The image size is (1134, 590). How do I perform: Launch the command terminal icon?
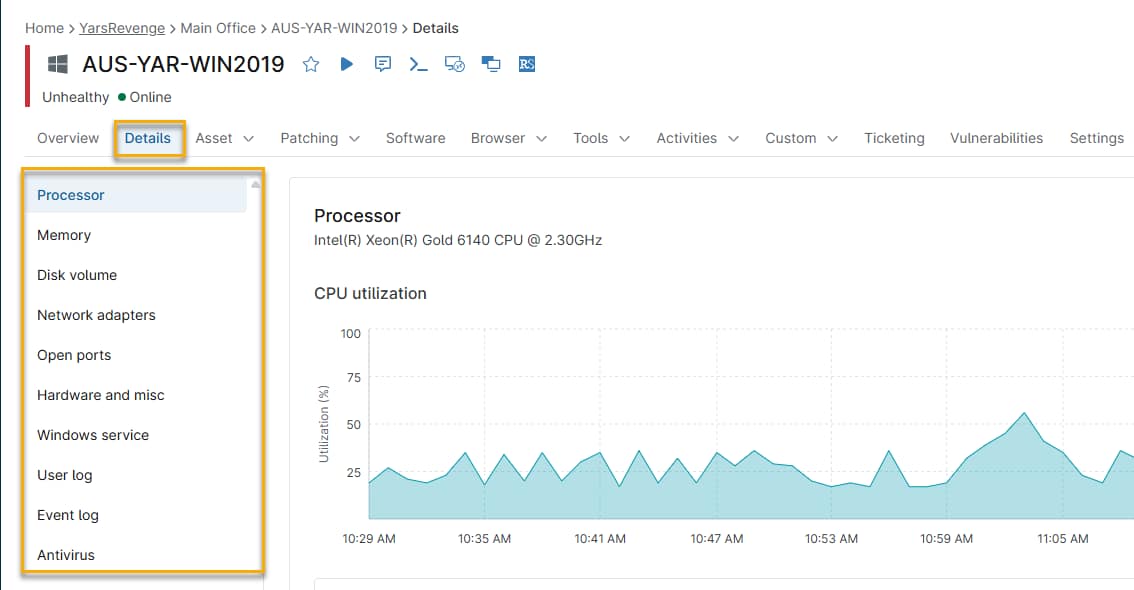click(418, 64)
